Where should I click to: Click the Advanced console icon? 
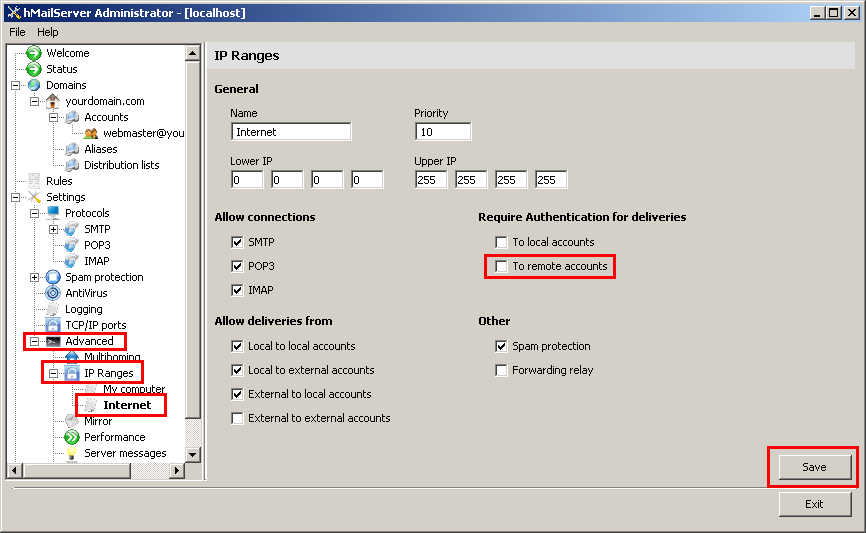point(53,341)
